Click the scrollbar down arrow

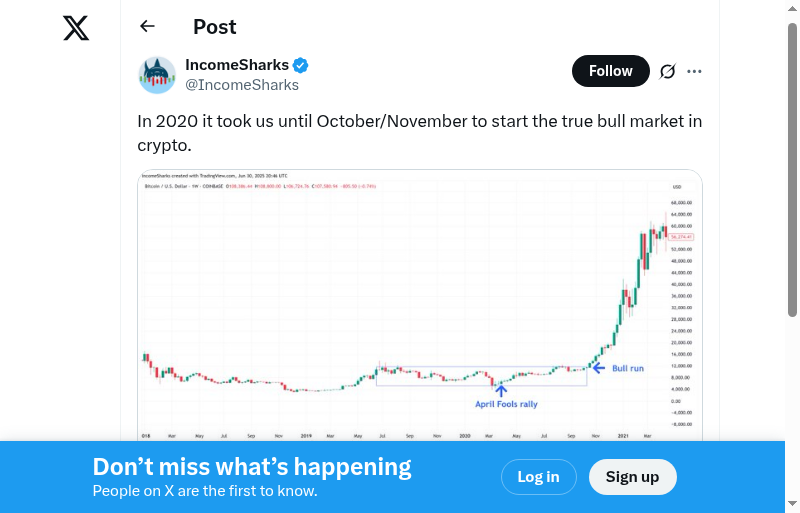click(792, 503)
